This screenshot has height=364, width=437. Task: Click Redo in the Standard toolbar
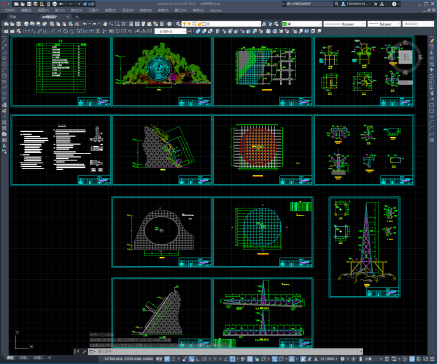pos(94,24)
